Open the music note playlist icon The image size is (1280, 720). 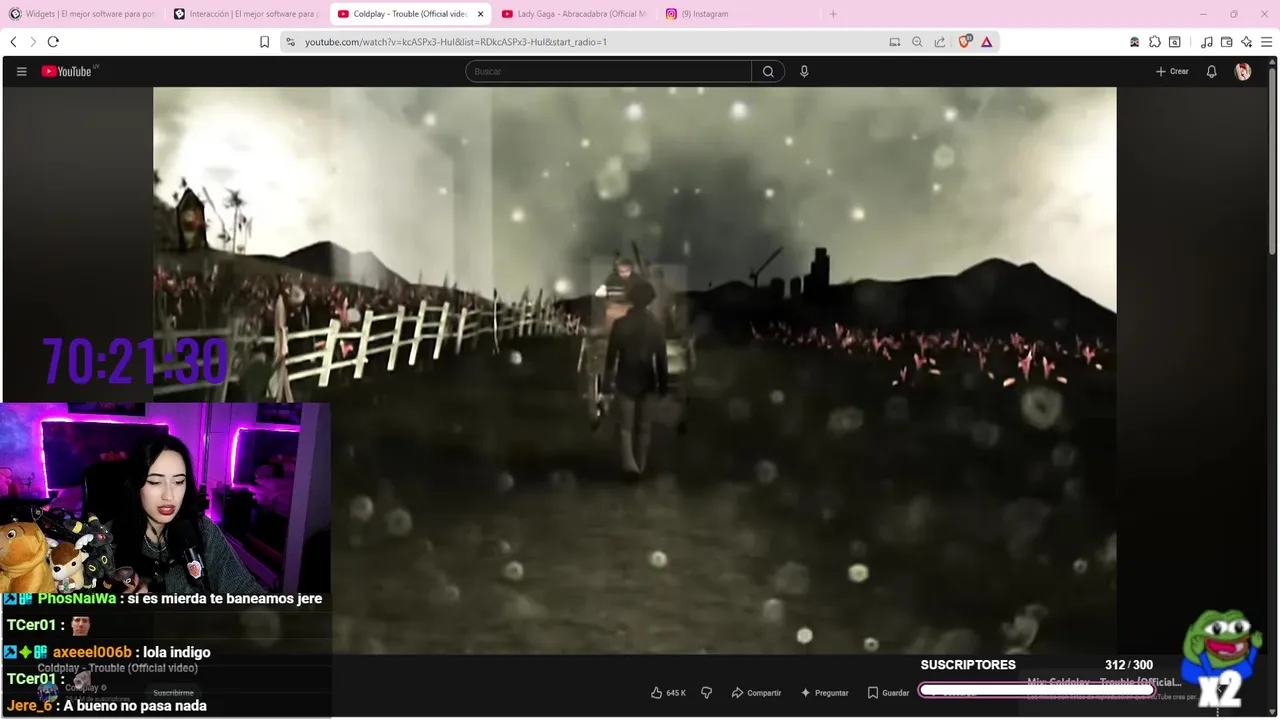coord(1207,42)
